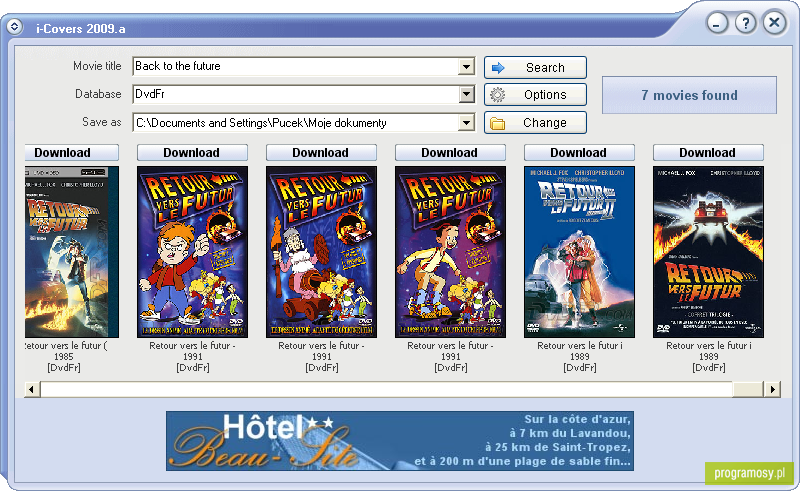Close the i-Covers window
The height and width of the screenshot is (491, 800).
774,23
